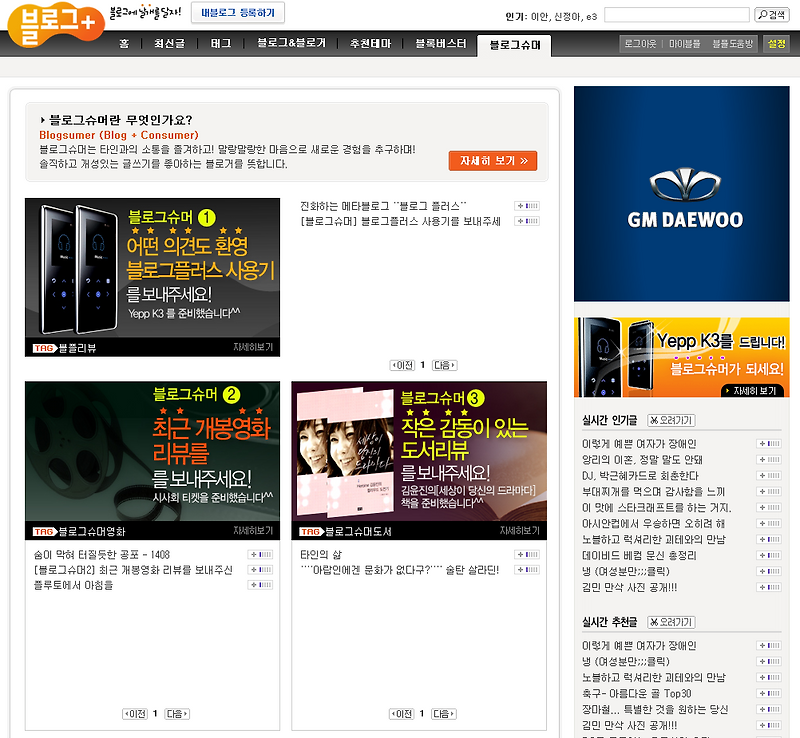Click vote icon for 데이비드 베컴 문신 총정리
This screenshot has height=738, width=800.
pos(769,555)
